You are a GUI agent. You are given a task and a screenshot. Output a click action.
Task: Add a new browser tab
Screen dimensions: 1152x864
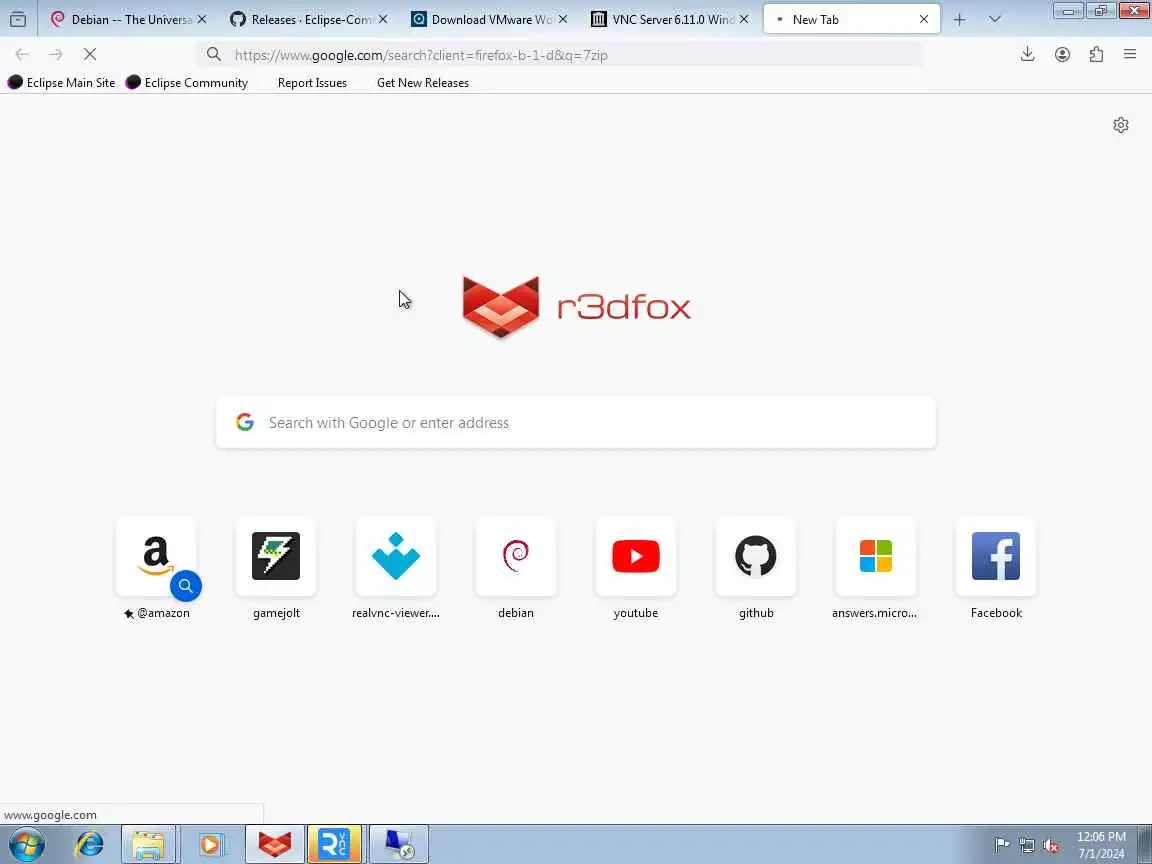coord(960,20)
